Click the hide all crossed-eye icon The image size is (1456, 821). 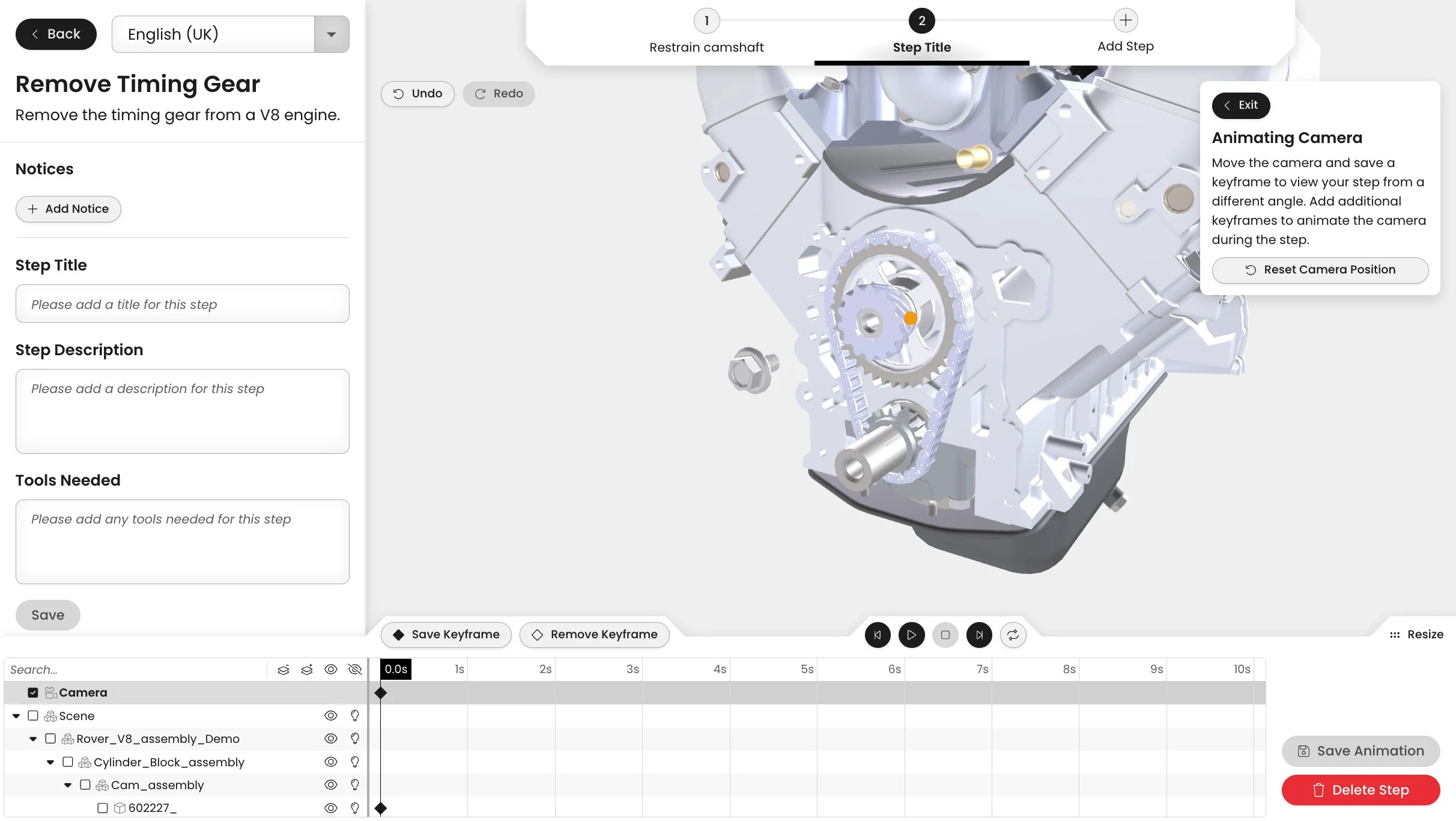click(355, 670)
